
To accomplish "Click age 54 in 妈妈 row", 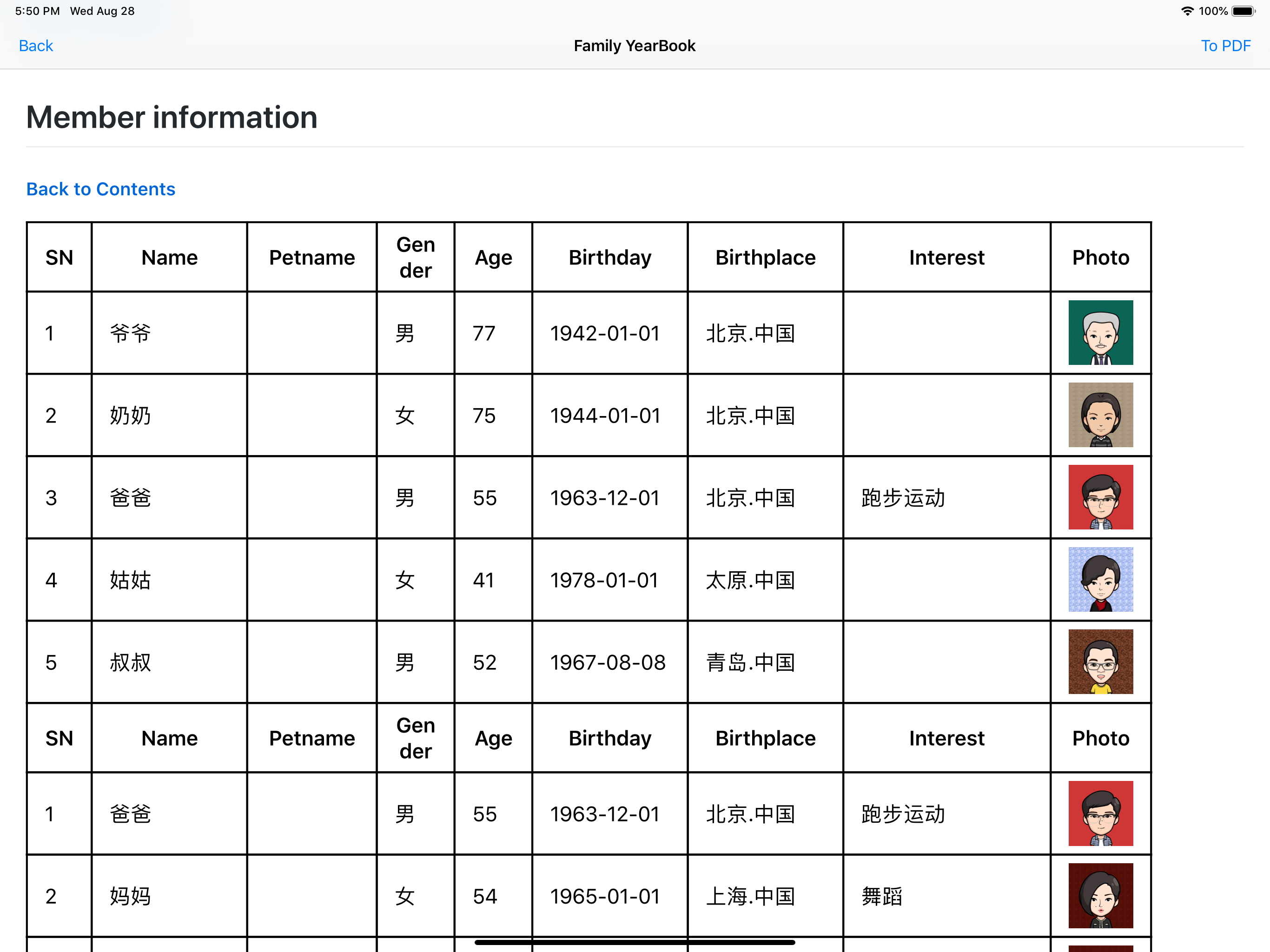I will [x=484, y=896].
